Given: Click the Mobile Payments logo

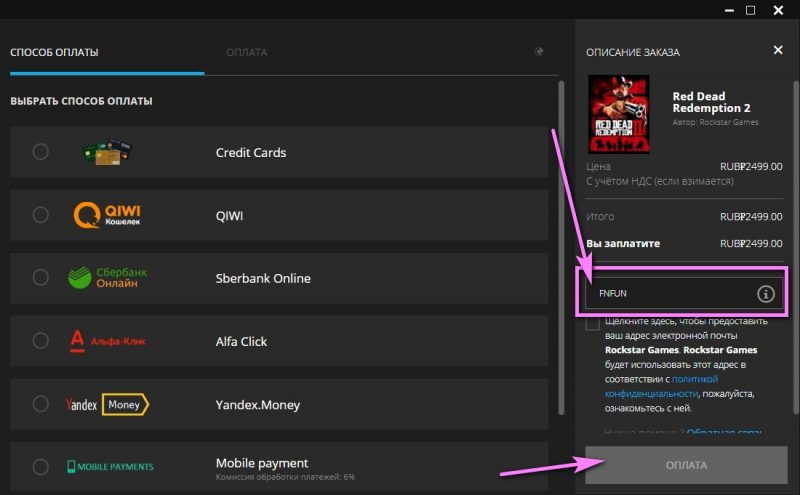Looking at the screenshot, I should coord(110,467).
